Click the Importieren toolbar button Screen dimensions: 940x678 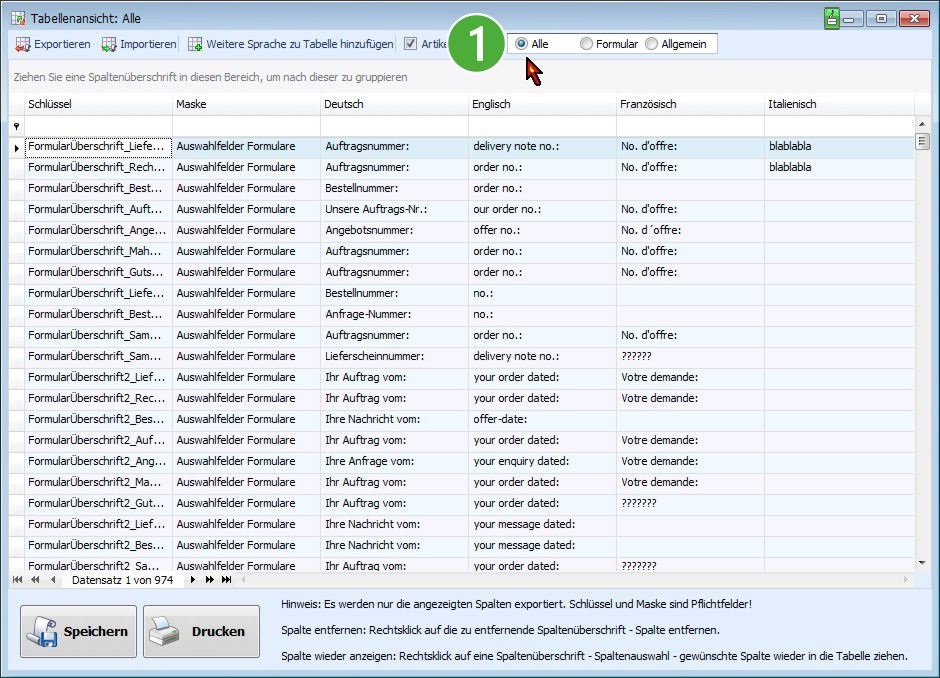pyautogui.click(x=138, y=44)
